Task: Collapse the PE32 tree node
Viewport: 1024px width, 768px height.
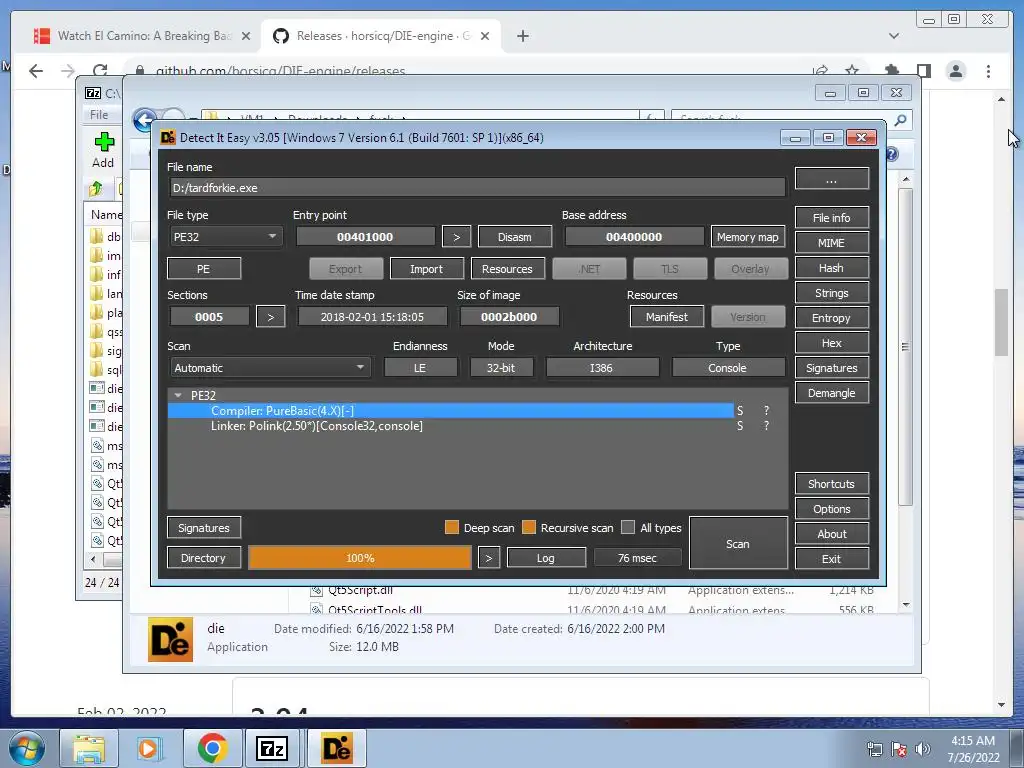Action: coord(178,395)
